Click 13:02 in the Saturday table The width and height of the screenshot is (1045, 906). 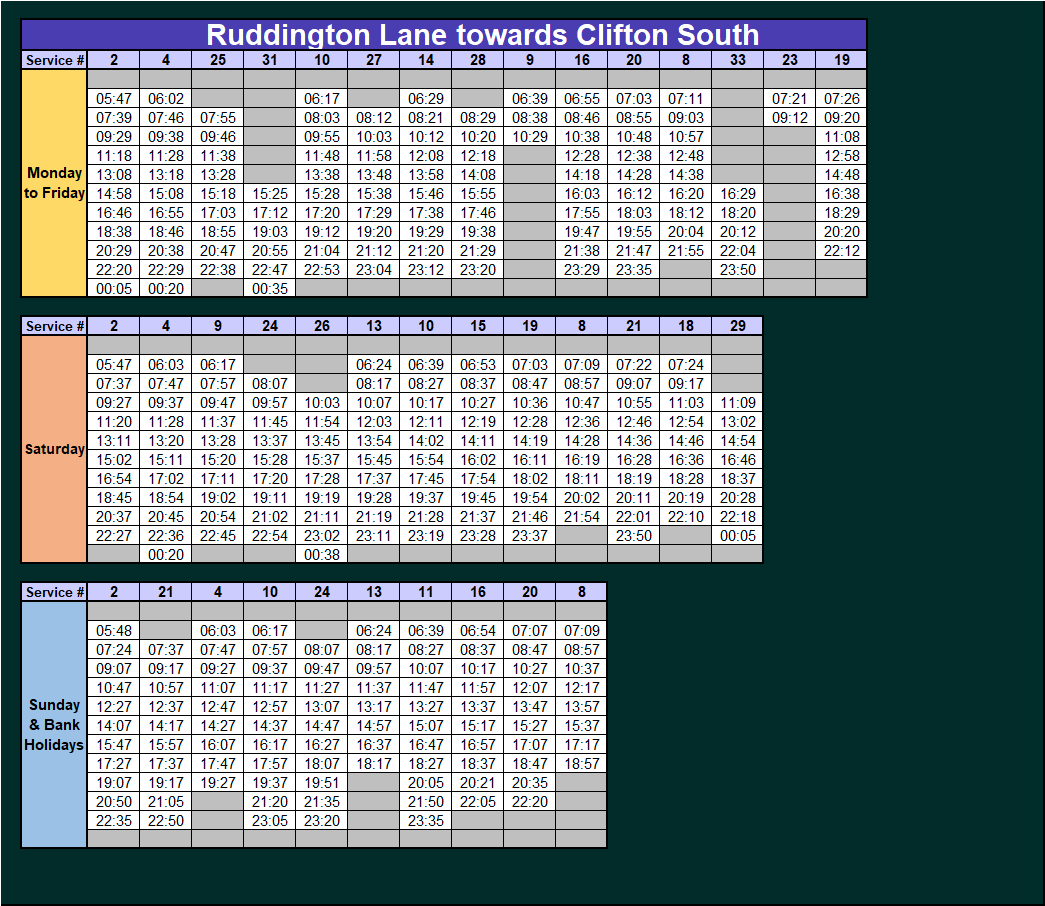point(738,422)
